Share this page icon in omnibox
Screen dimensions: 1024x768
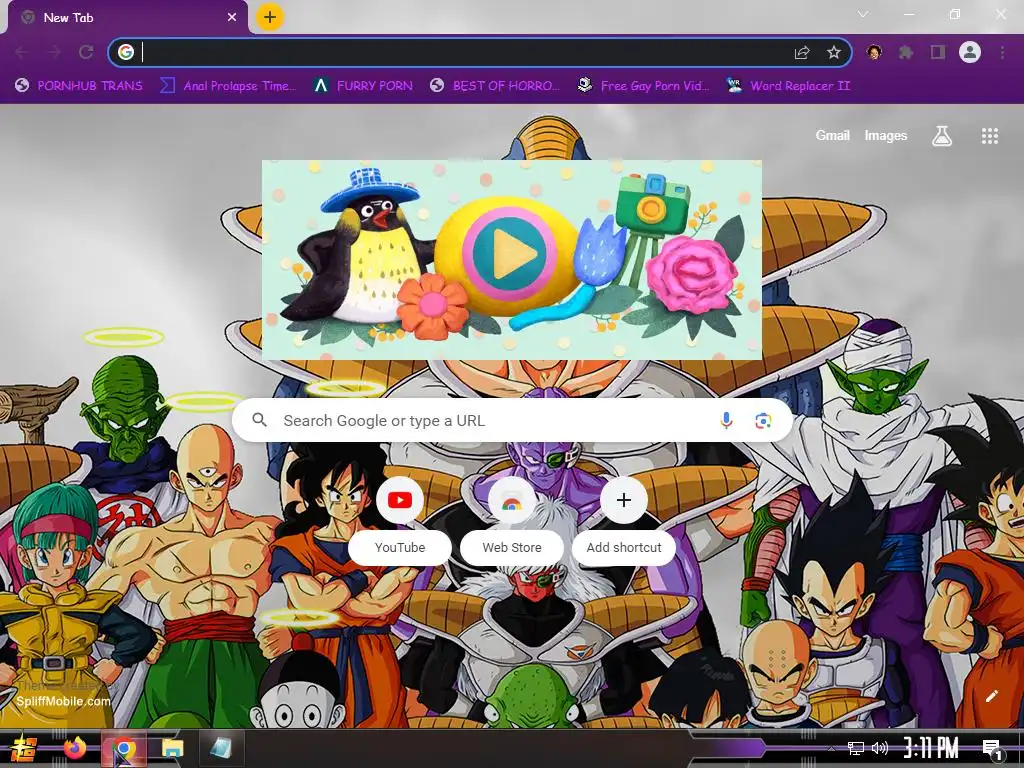pyautogui.click(x=802, y=52)
